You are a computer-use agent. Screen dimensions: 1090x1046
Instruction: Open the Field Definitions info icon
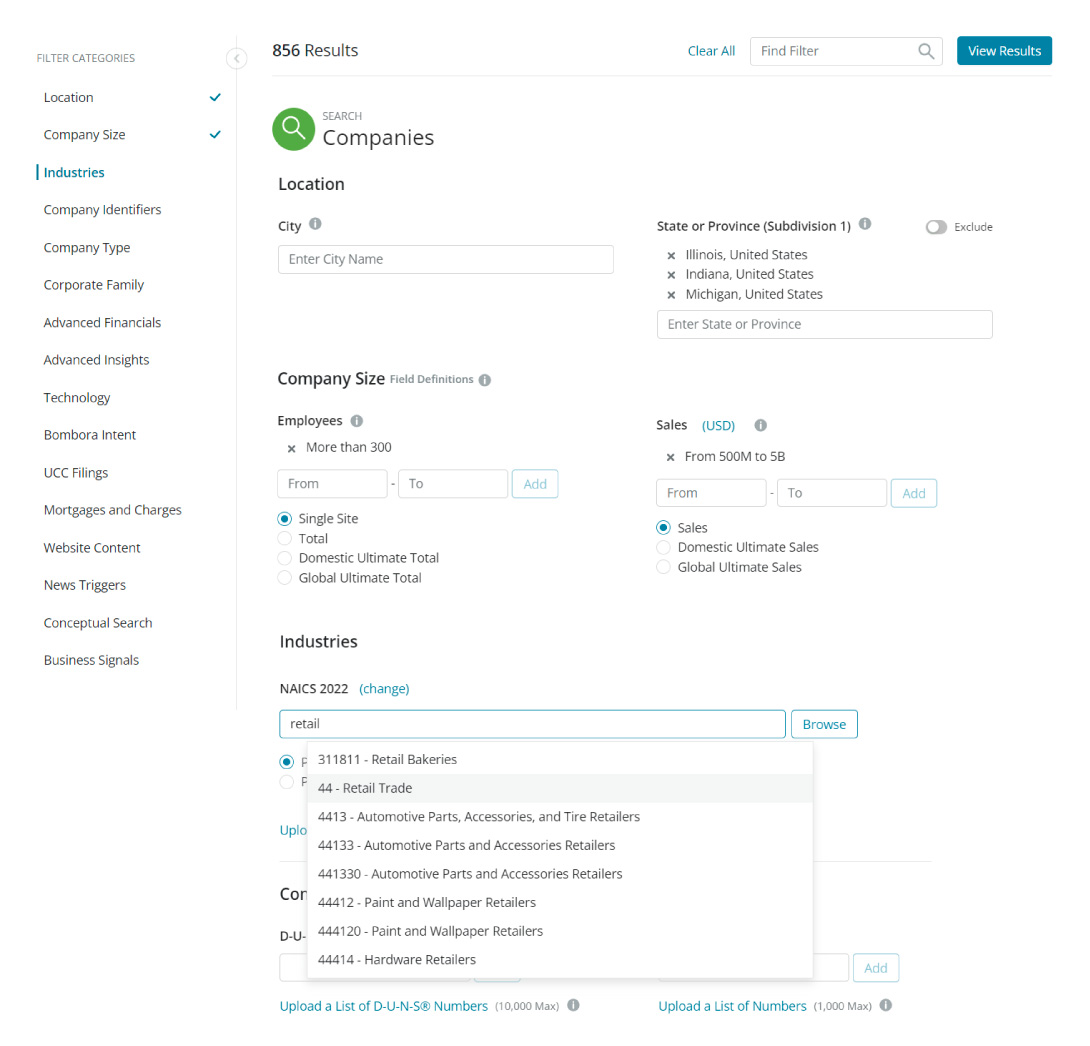click(485, 380)
